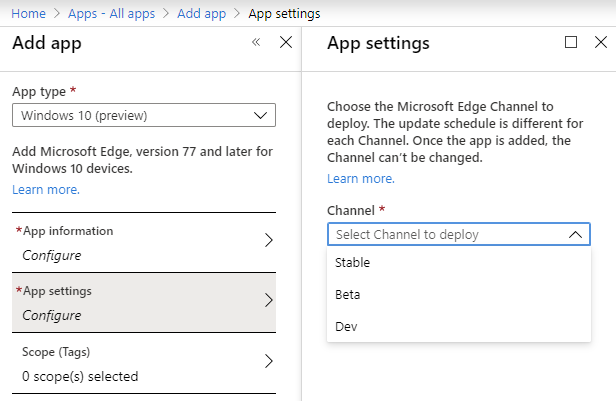616x401 pixels.
Task: Open App settings Configure row
Action: (144, 303)
